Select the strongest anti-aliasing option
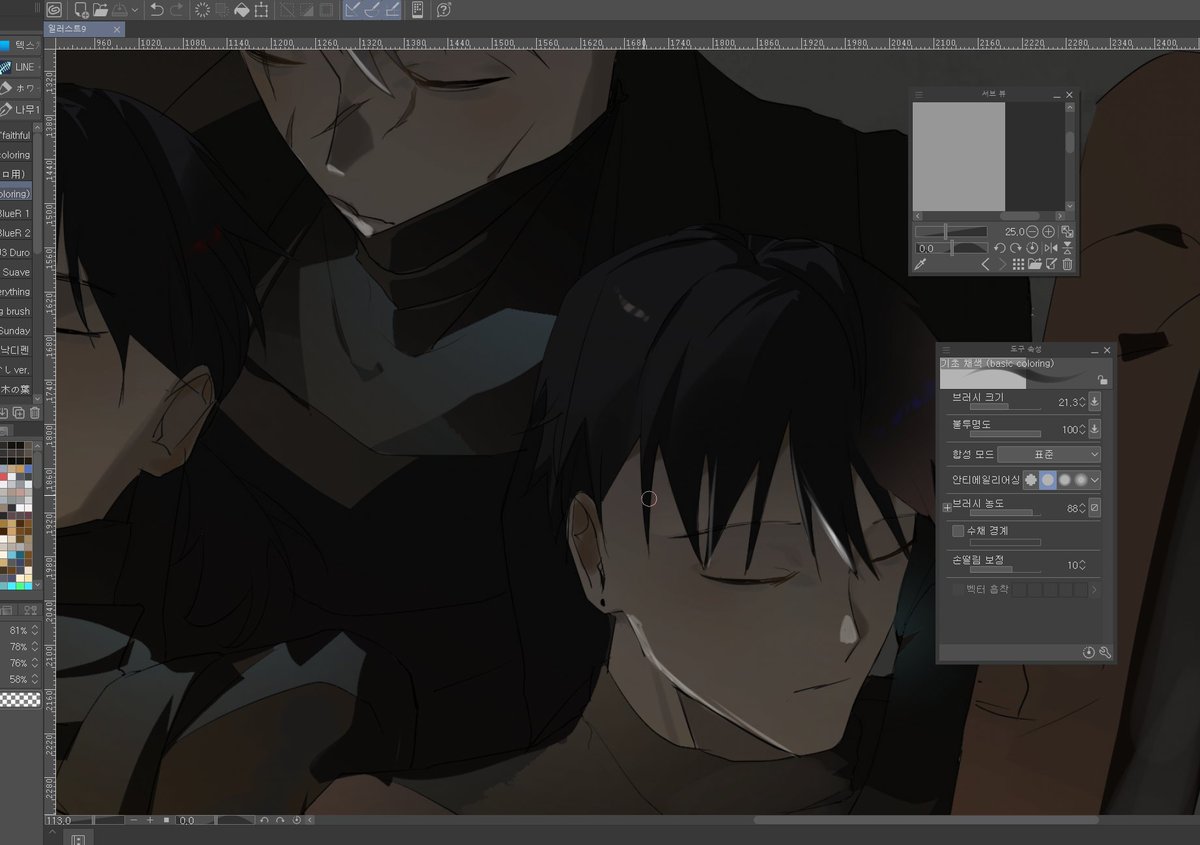This screenshot has width=1200, height=845. (1080, 480)
